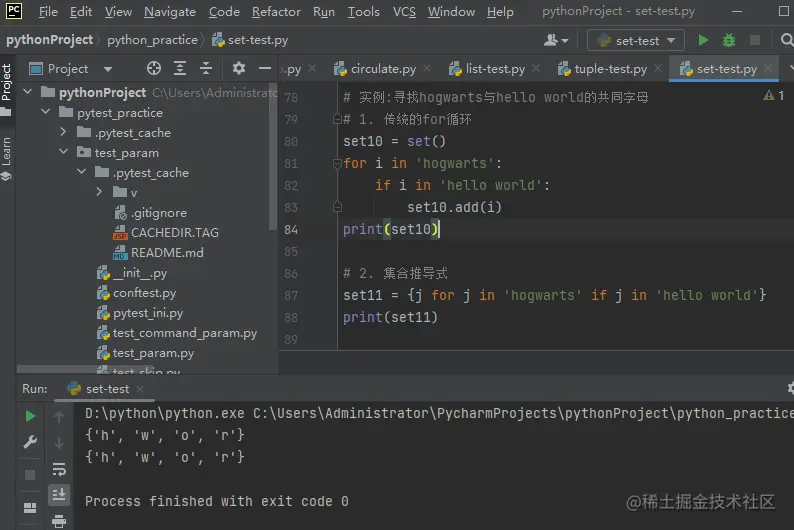Viewport: 794px width, 530px height.
Task: Open the user account icon dropdown
Action: tap(555, 40)
